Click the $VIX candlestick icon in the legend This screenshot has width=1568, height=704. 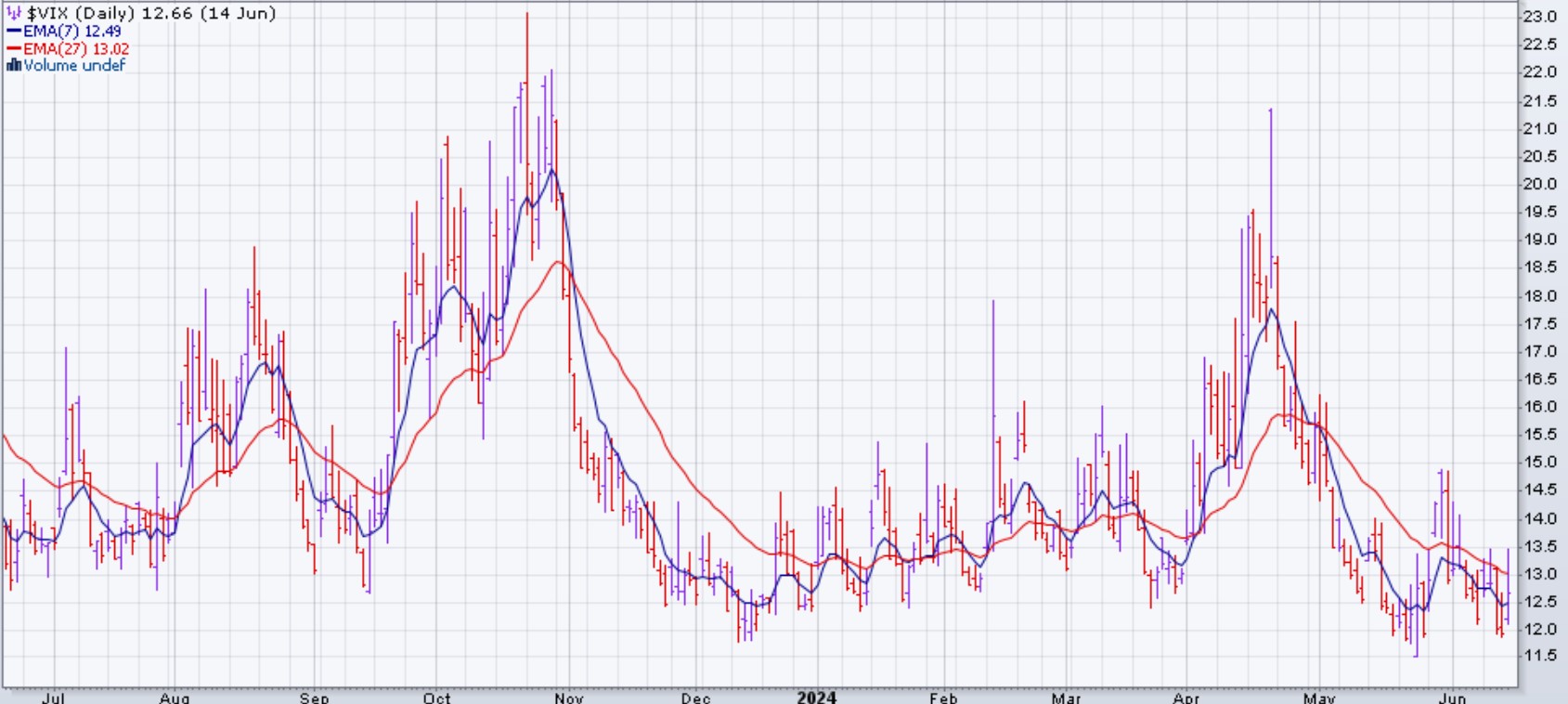[x=14, y=14]
